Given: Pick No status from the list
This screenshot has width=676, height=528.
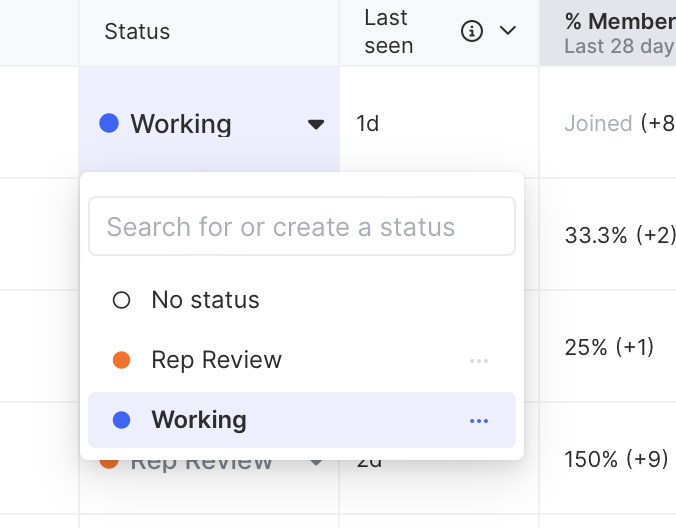Looking at the screenshot, I should pos(205,300).
